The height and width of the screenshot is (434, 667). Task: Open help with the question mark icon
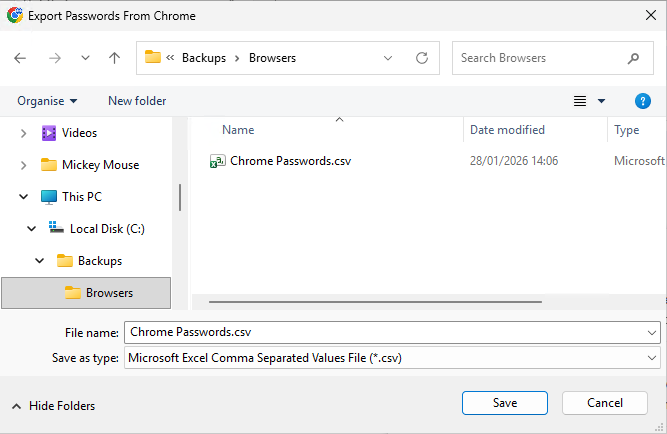(642, 101)
